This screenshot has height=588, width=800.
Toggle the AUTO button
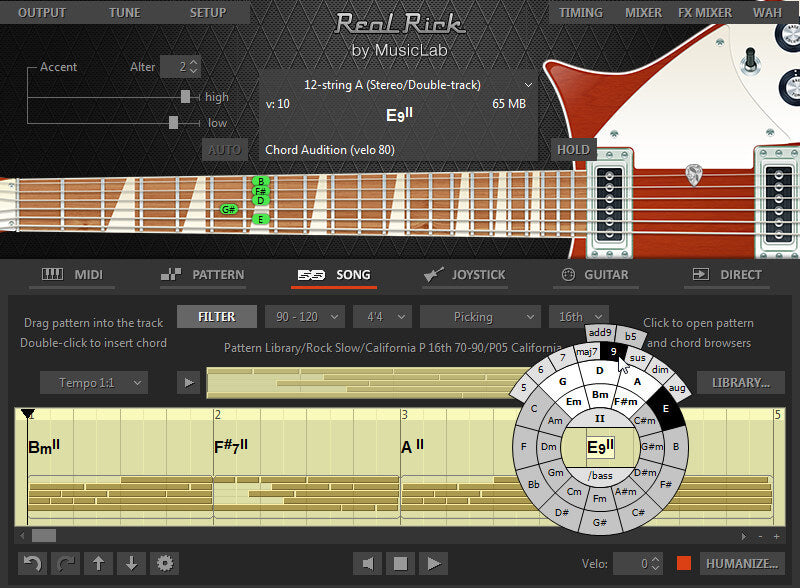(224, 150)
